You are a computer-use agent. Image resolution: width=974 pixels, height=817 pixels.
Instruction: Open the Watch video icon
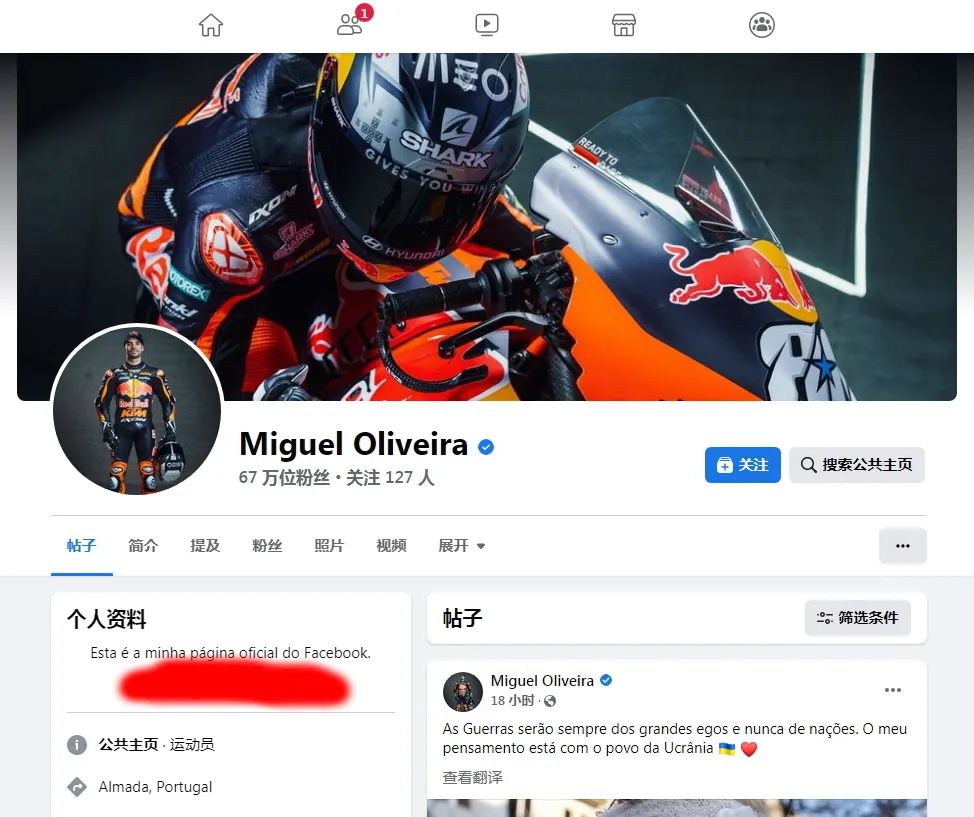point(486,25)
